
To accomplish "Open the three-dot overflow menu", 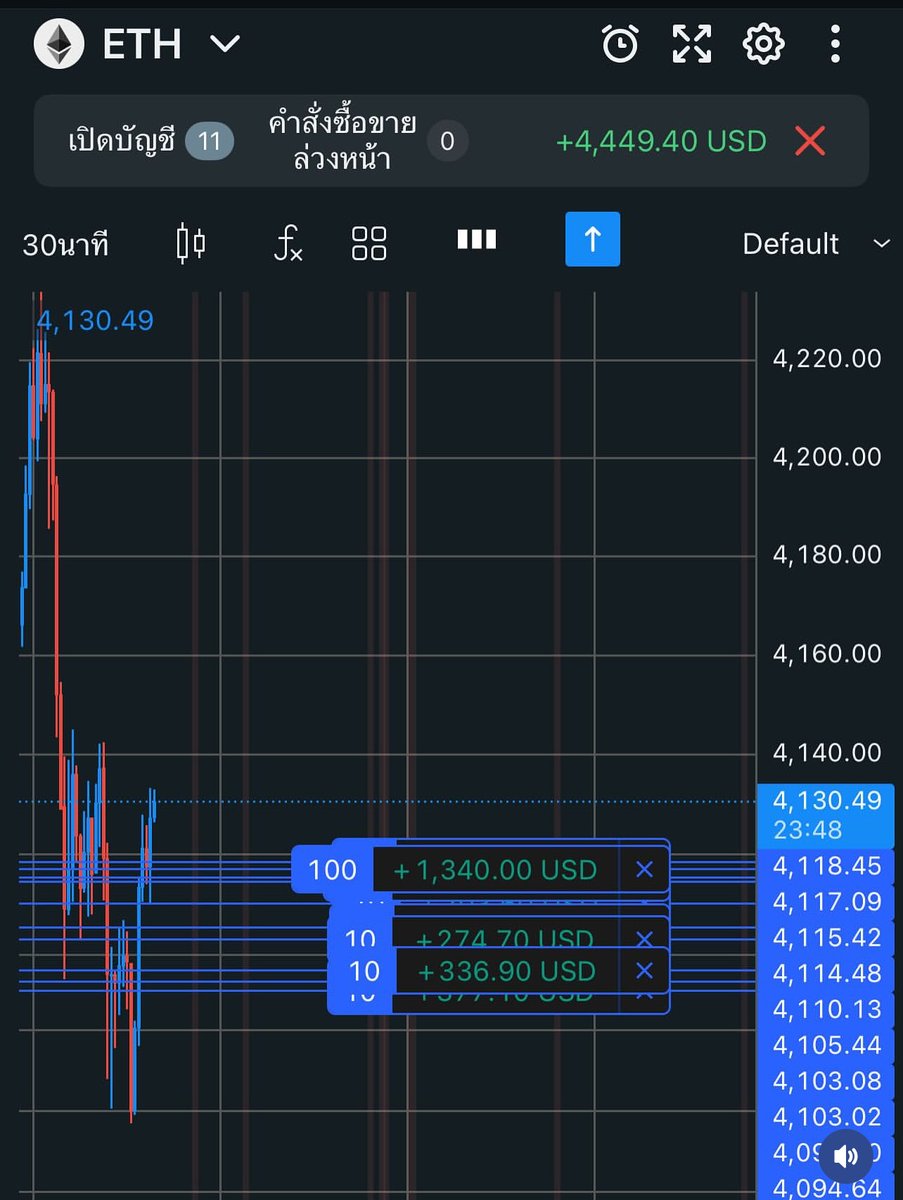I will (x=835, y=43).
